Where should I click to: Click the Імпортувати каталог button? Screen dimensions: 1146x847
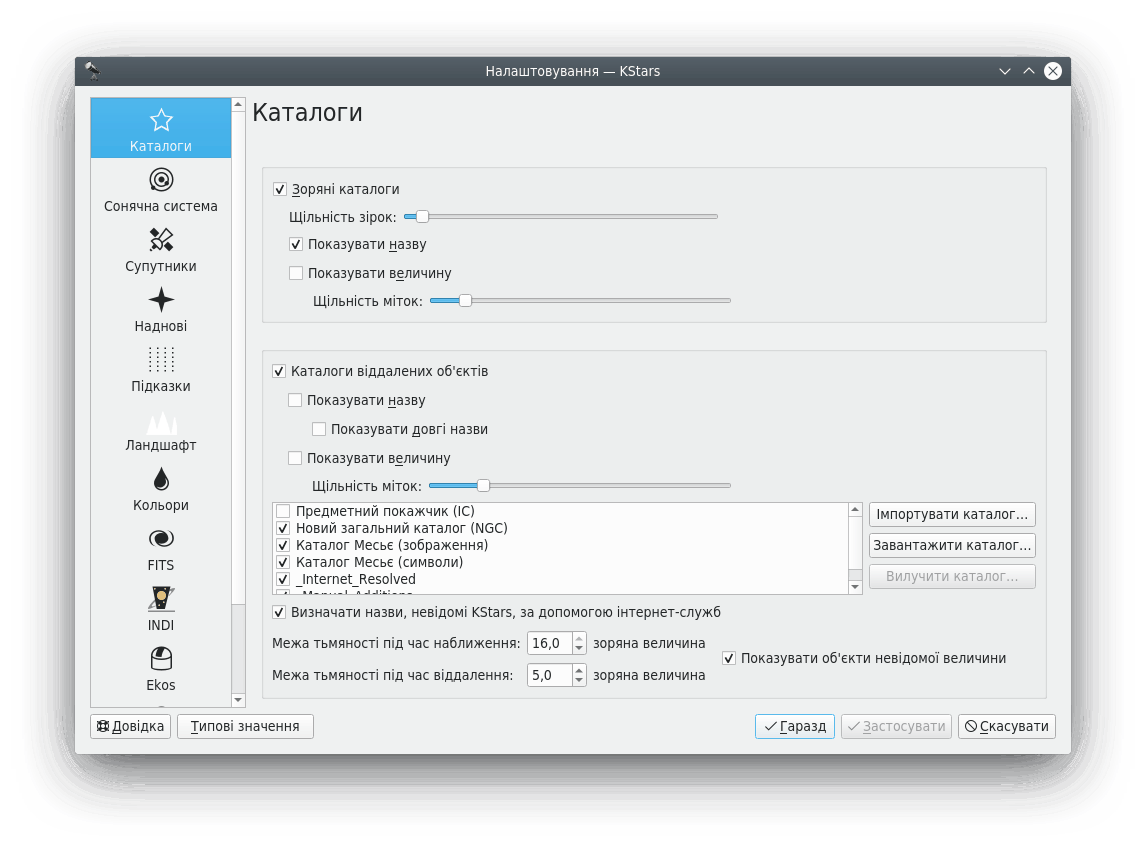tap(952, 514)
